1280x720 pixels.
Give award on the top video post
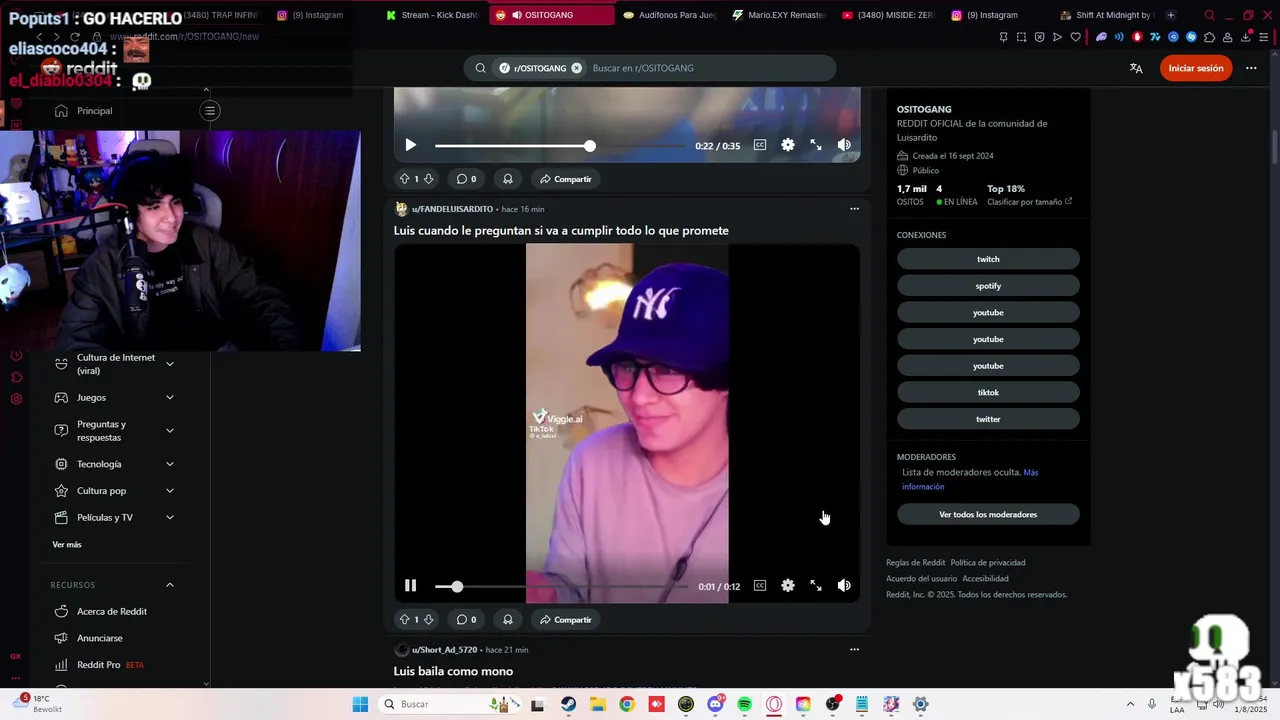[508, 179]
